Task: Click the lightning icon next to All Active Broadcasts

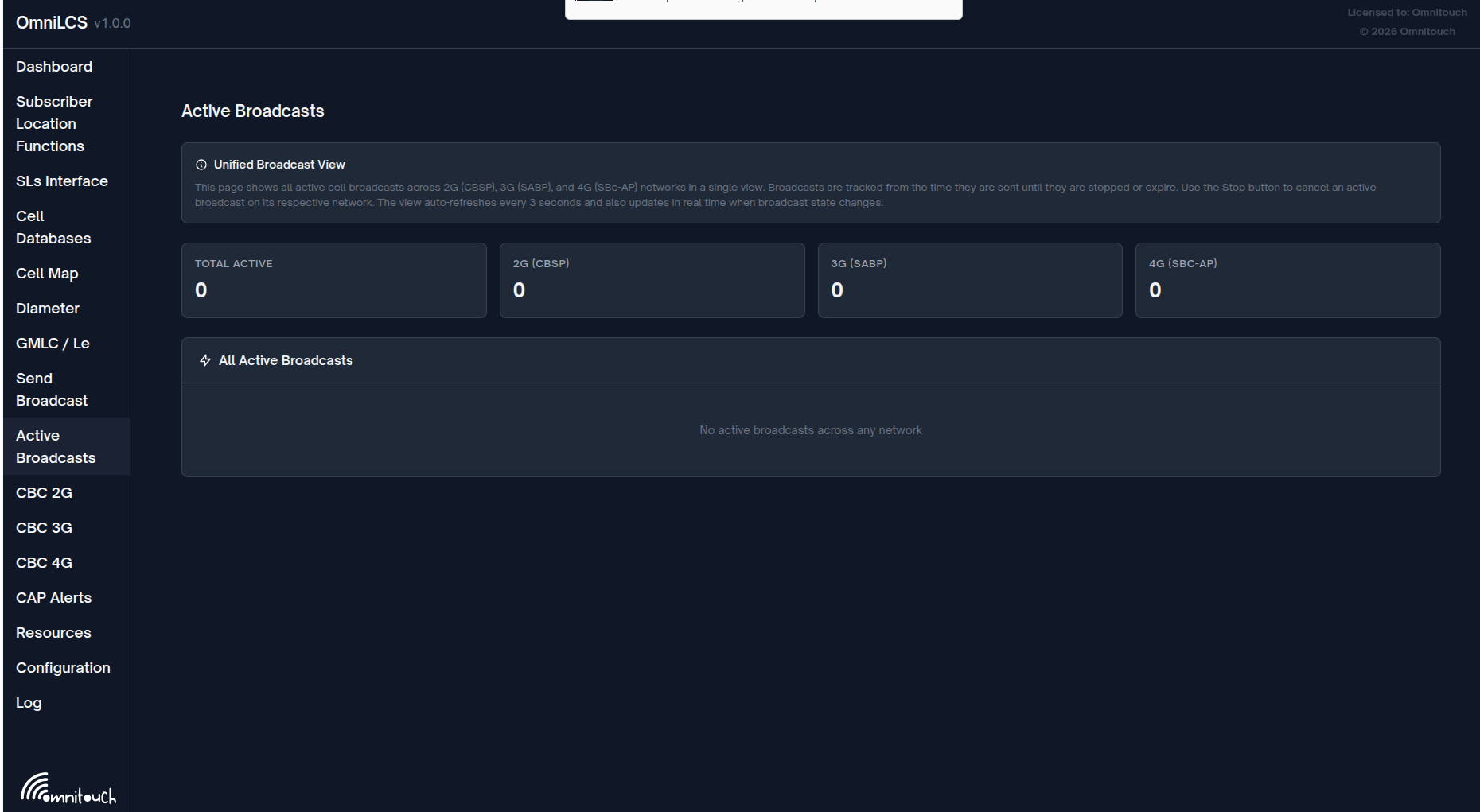Action: point(205,360)
